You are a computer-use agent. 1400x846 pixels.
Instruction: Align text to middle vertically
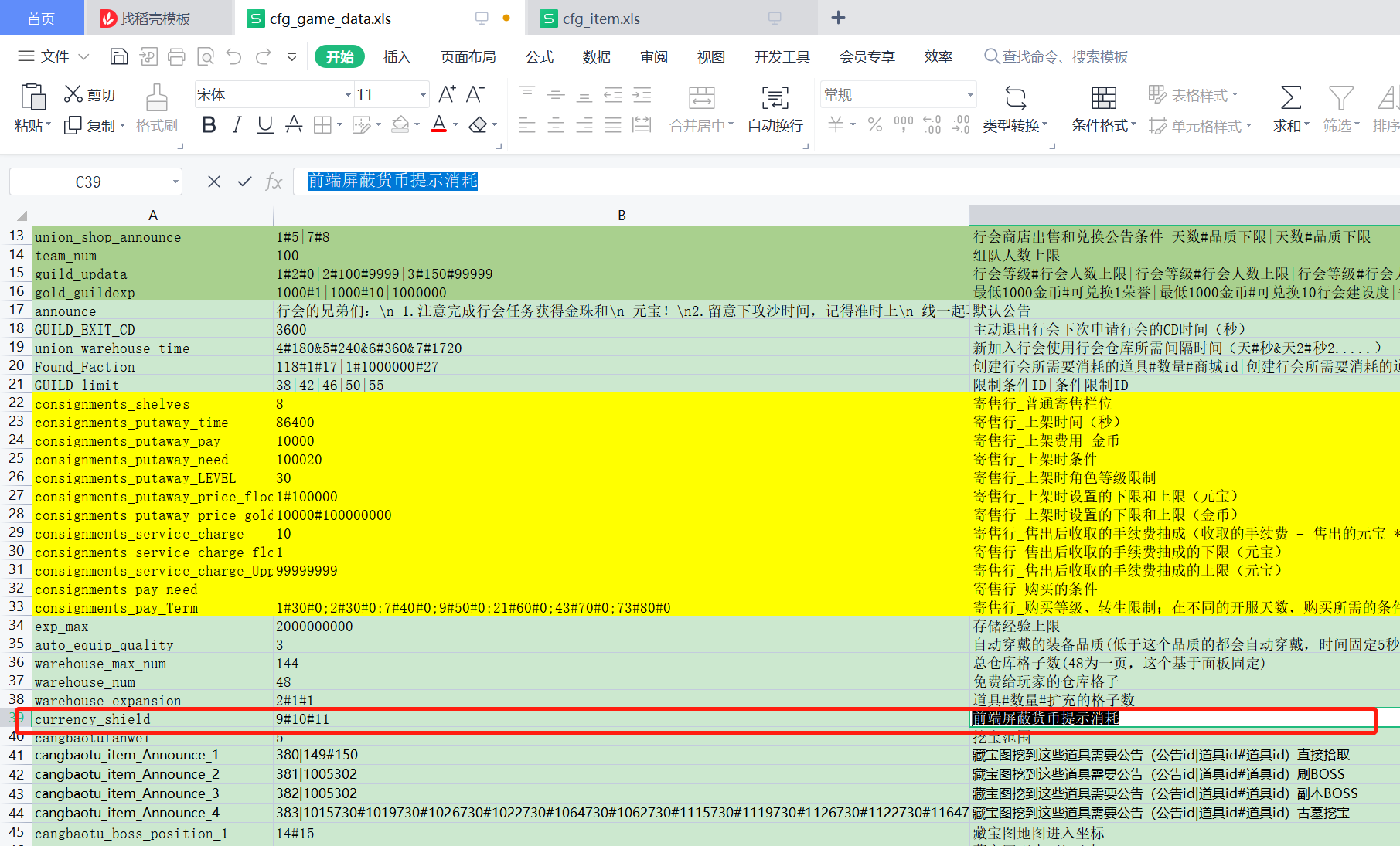(x=556, y=94)
